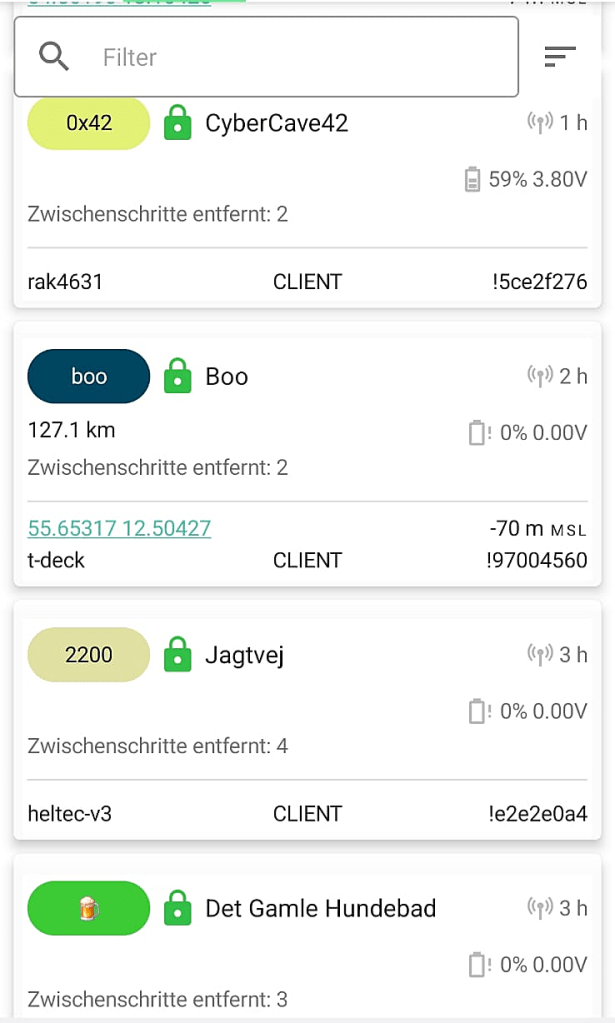This screenshot has height=1023, width=615.
Task: Click the Boo node ID !97004560
Action: (535, 560)
